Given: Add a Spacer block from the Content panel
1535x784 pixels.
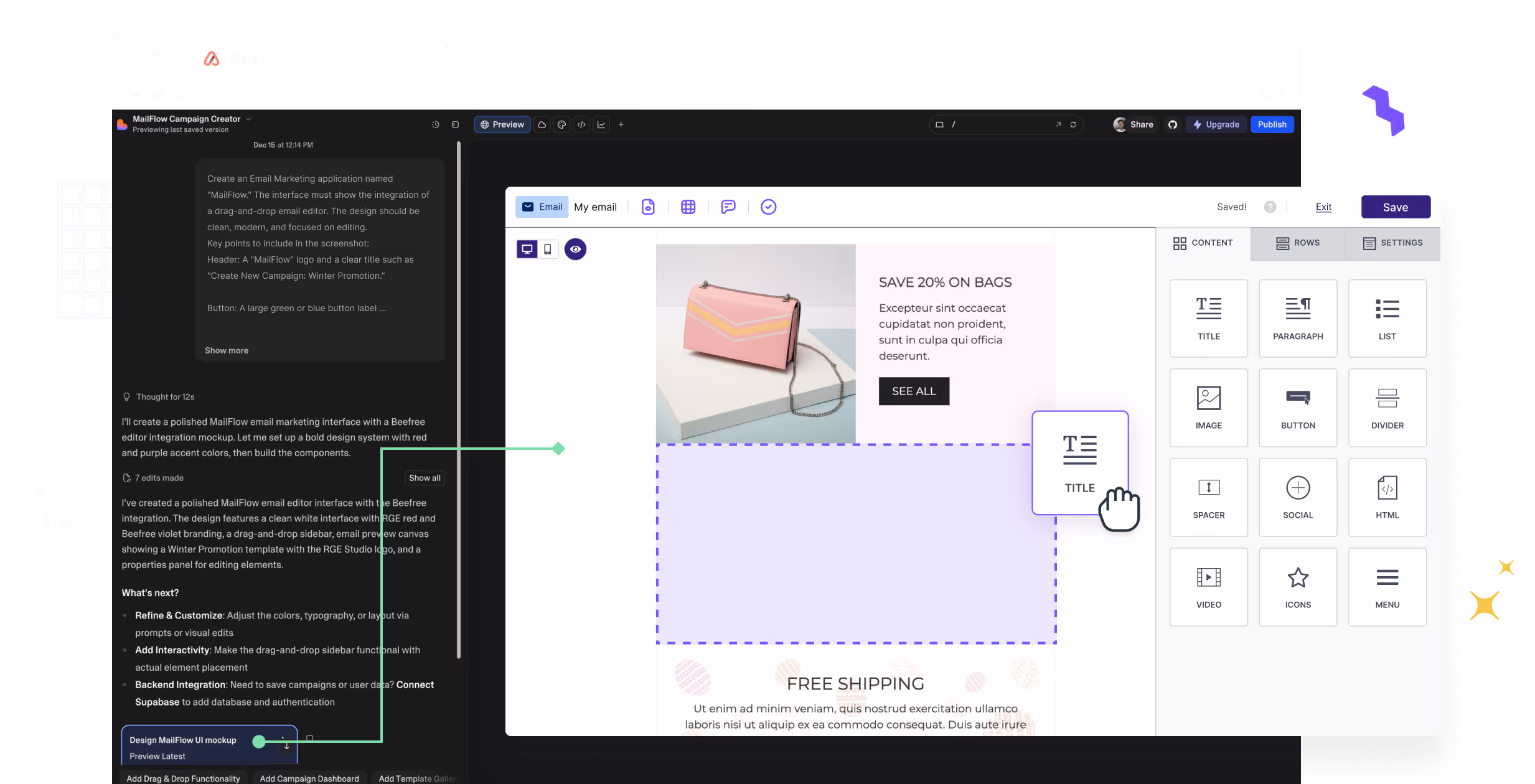Looking at the screenshot, I should click(x=1208, y=497).
